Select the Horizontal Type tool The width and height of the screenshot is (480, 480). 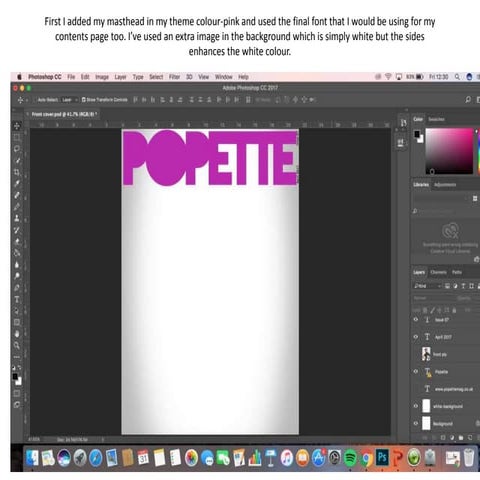click(17, 299)
